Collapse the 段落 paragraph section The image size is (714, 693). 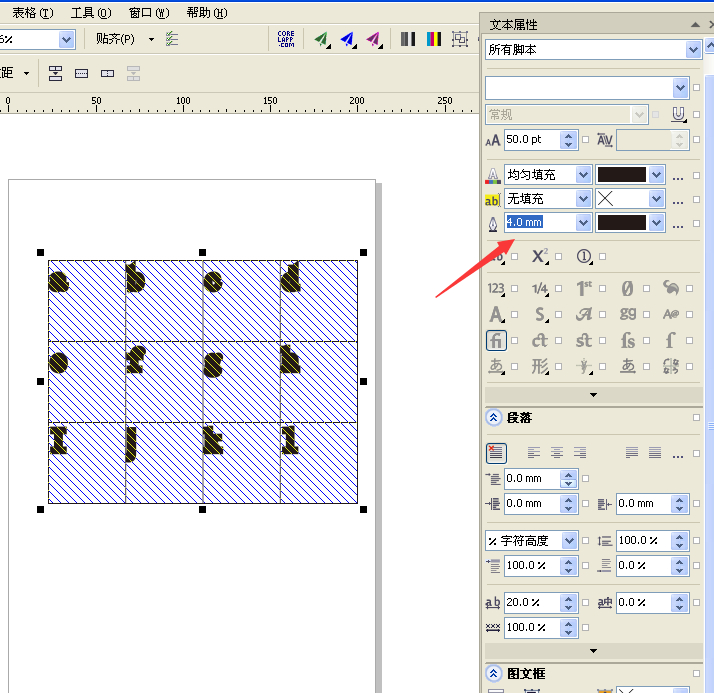click(494, 417)
